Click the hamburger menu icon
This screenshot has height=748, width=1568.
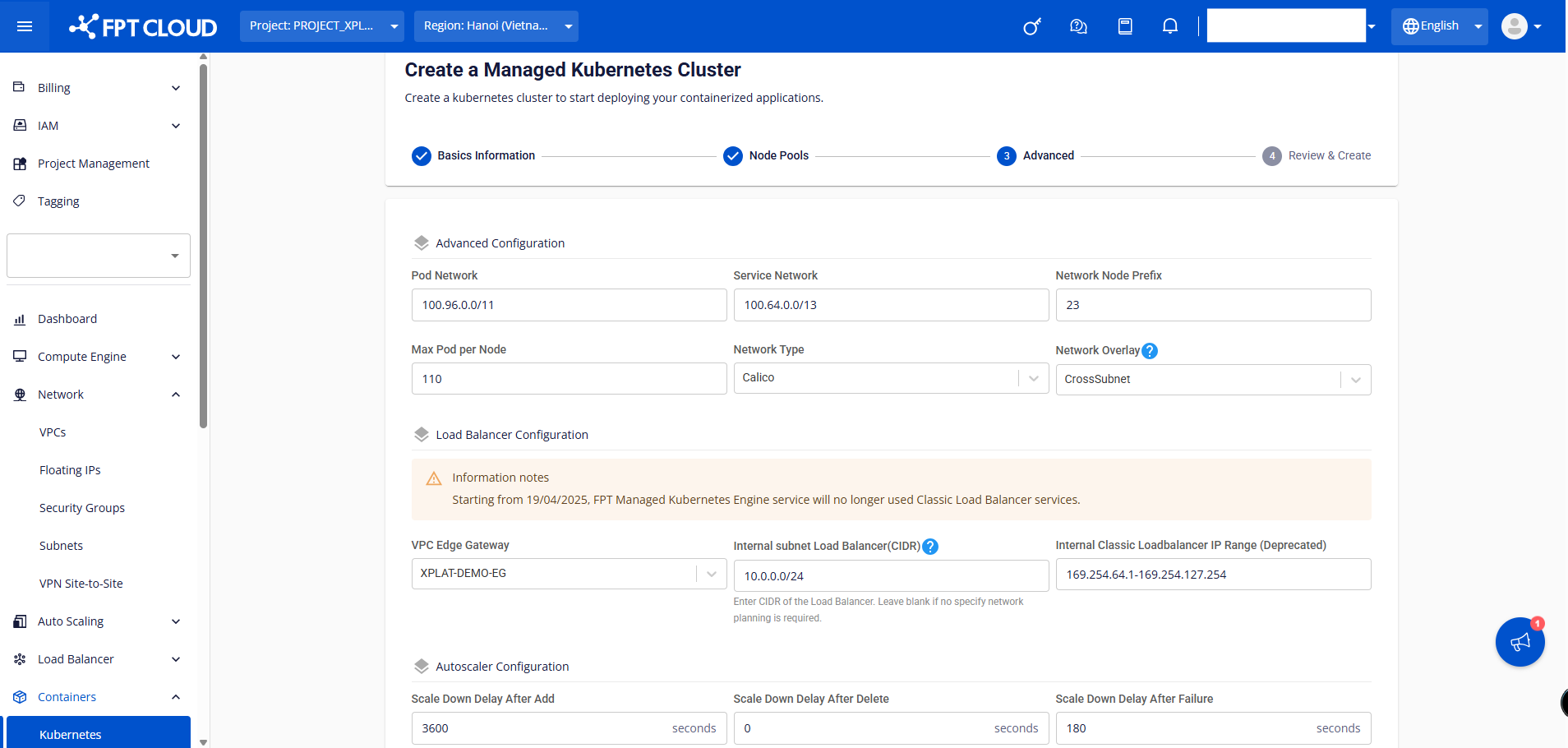pyautogui.click(x=25, y=26)
